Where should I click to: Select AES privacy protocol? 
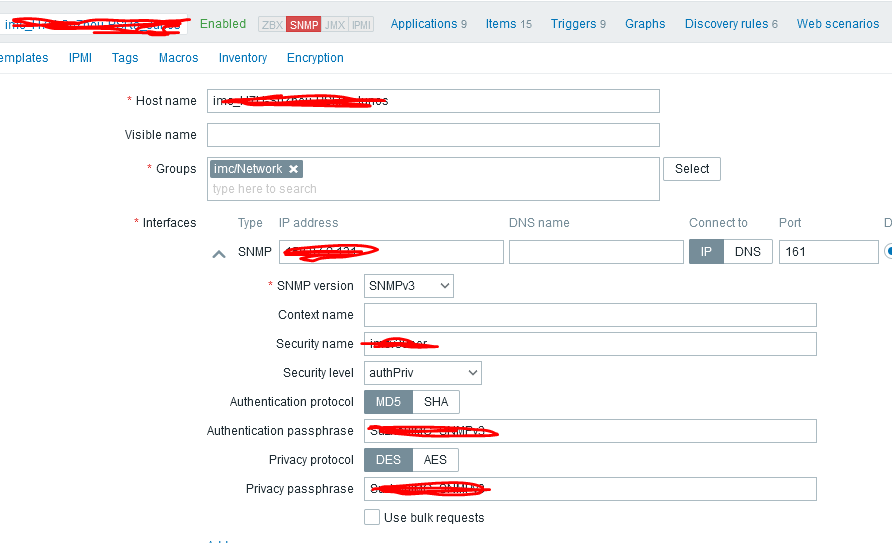point(435,460)
